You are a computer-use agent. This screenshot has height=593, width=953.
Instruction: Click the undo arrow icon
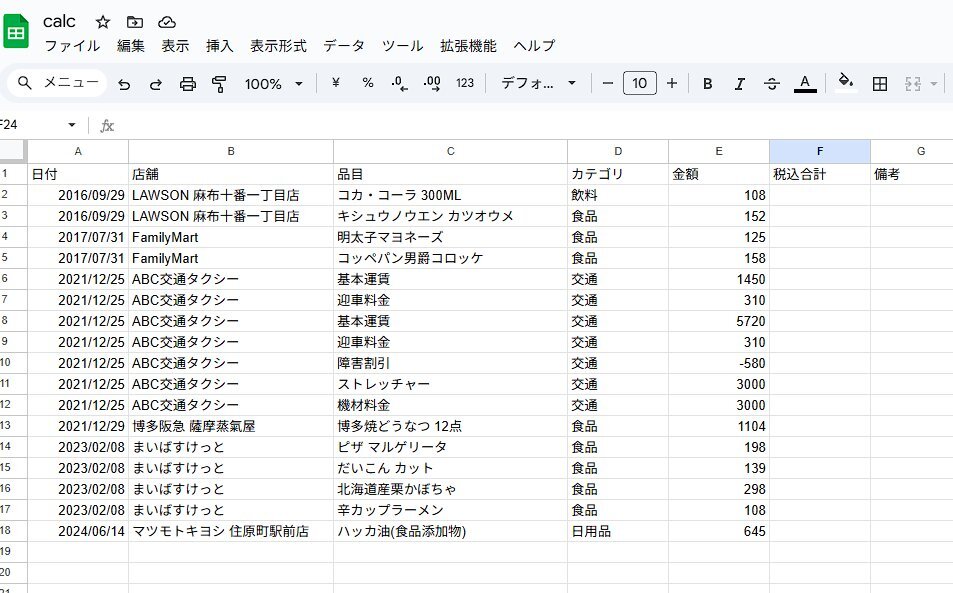point(124,84)
